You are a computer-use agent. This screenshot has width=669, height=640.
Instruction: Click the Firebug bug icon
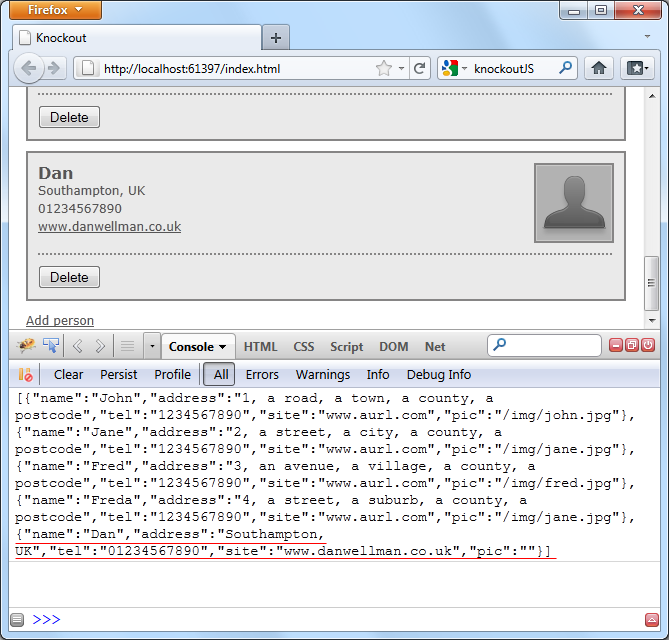tap(26, 345)
